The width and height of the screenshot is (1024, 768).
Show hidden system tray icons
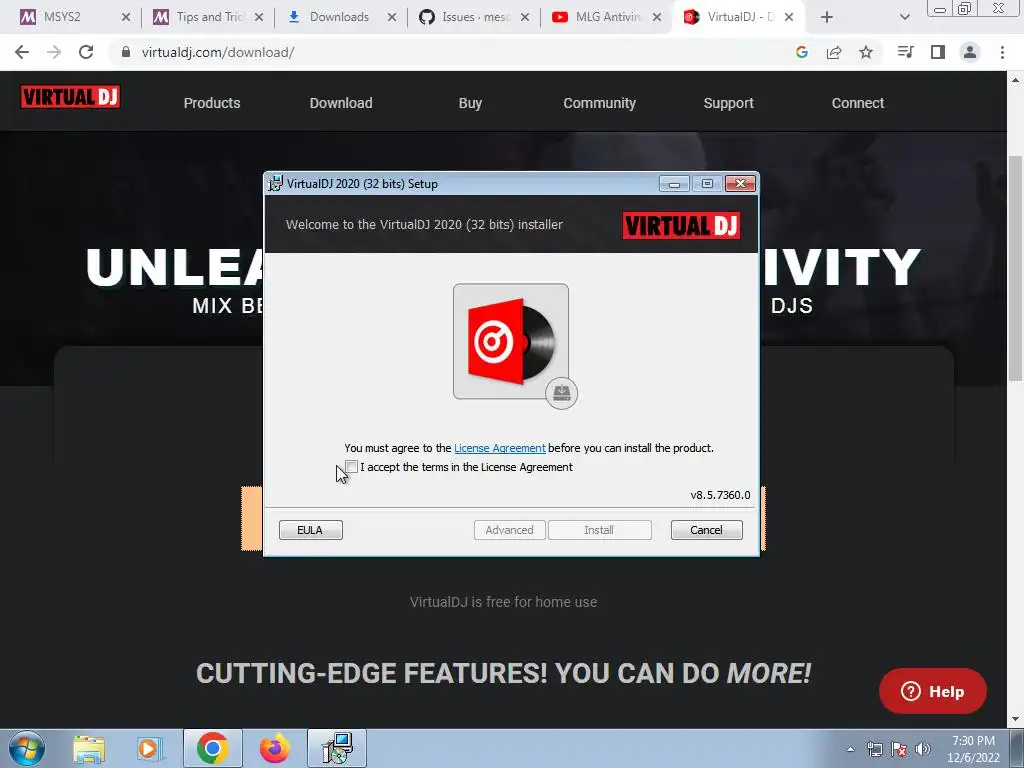coord(850,749)
